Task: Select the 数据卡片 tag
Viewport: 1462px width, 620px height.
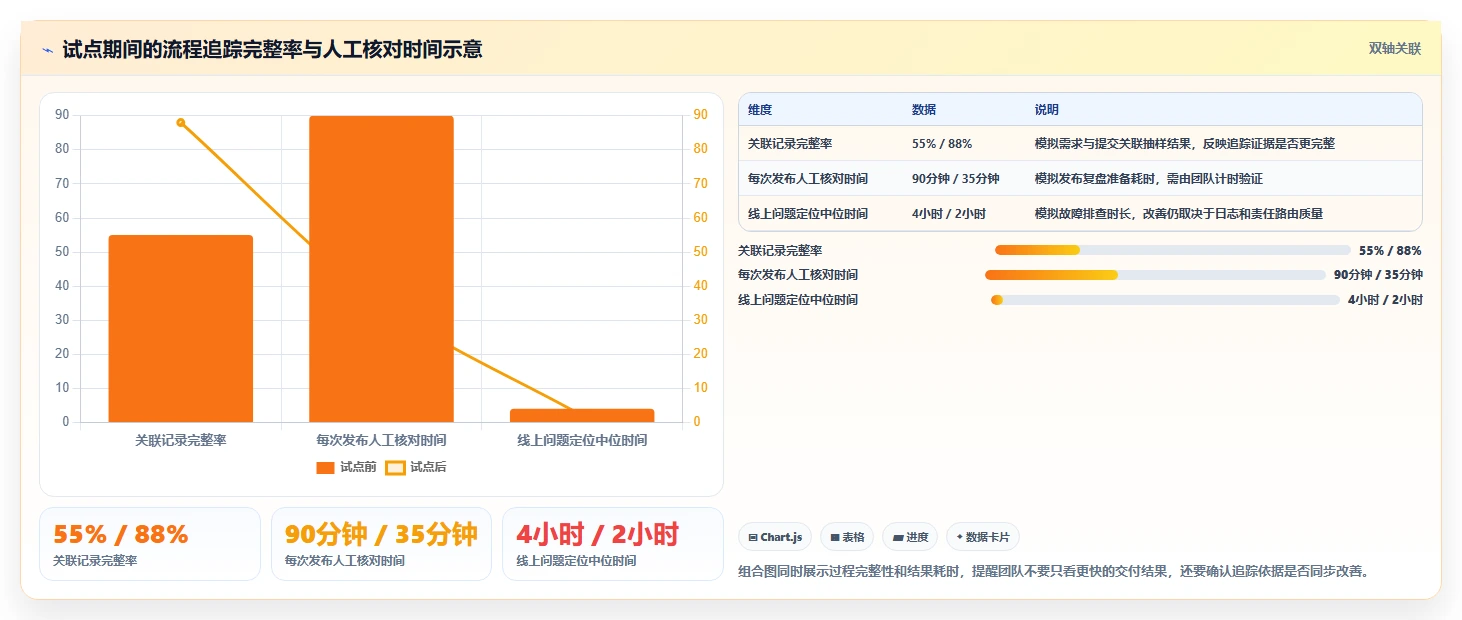Action: pyautogui.click(x=983, y=537)
